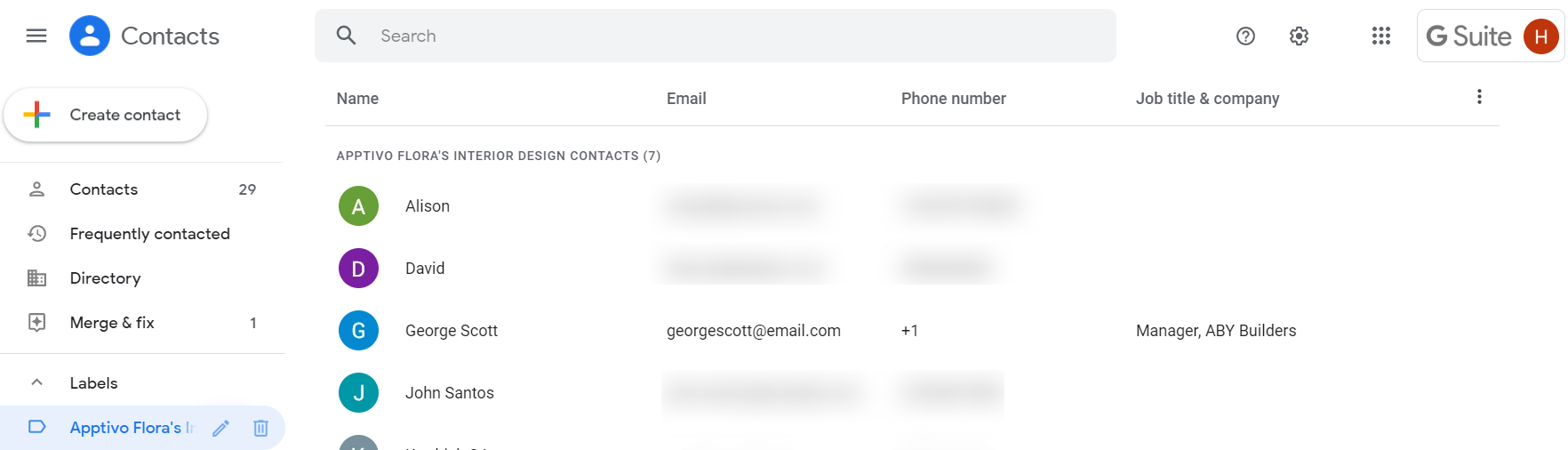Click into the Search field
1568x450 pixels.
729,36
